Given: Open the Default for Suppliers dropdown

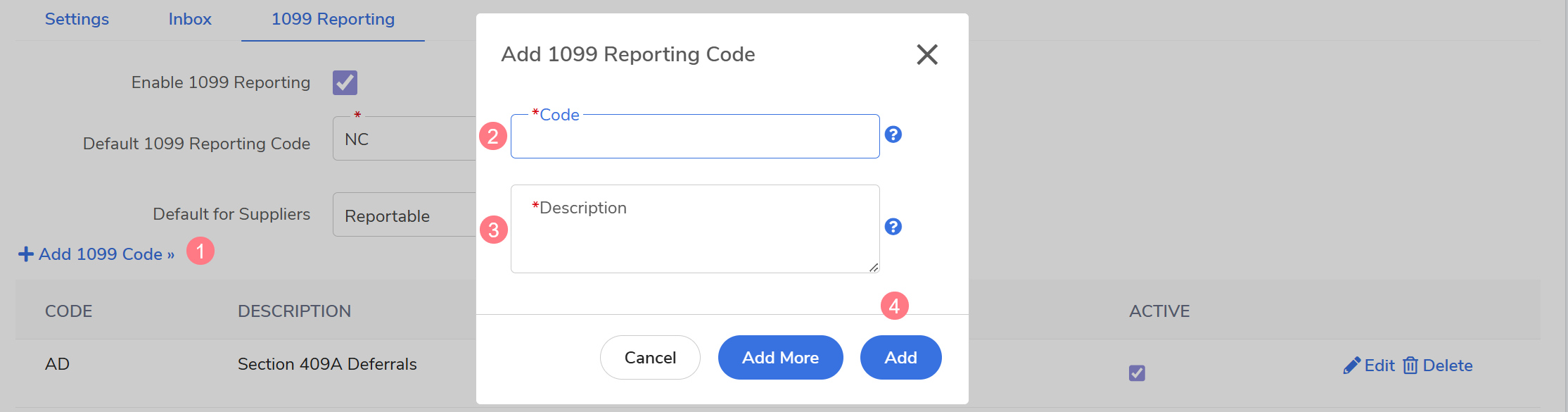Looking at the screenshot, I should [x=404, y=216].
